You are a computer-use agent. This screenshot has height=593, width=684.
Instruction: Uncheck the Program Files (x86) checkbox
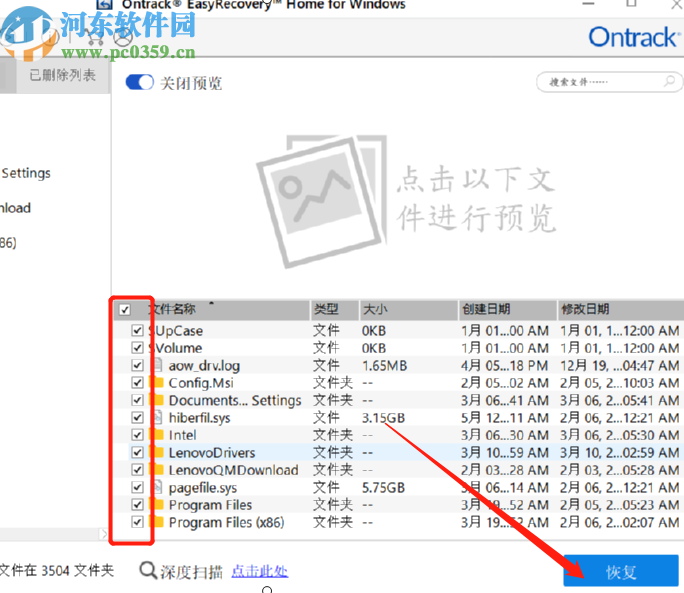tap(137, 522)
